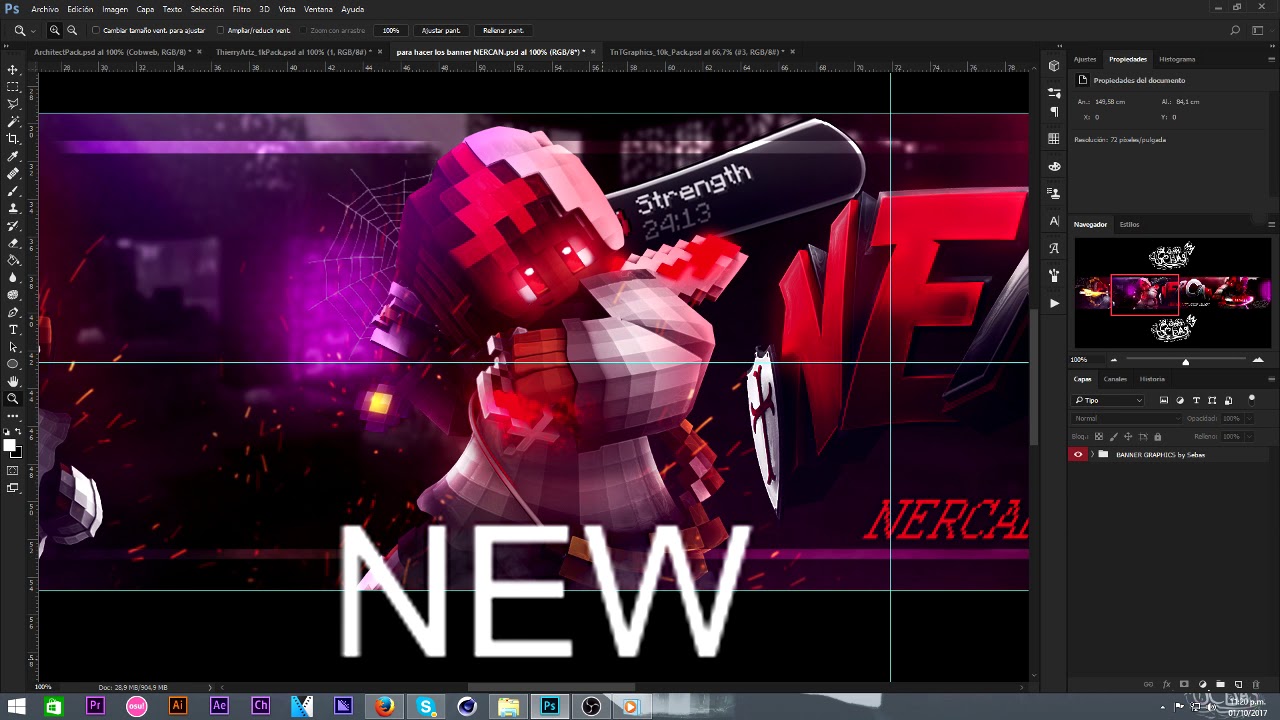Click the foreground color swatch

pos(9,445)
